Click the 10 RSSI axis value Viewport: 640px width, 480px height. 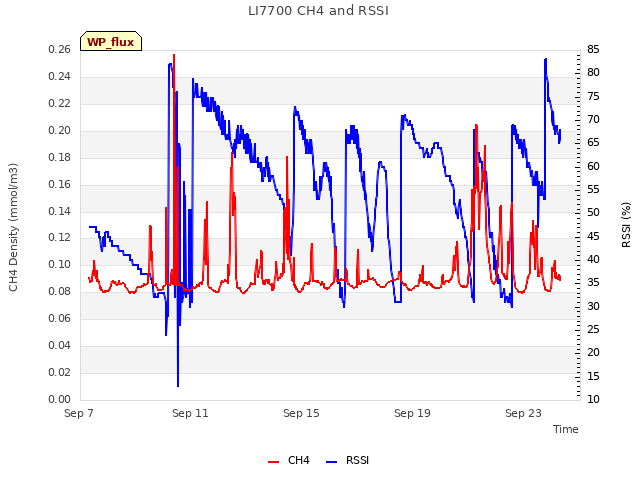tap(593, 399)
